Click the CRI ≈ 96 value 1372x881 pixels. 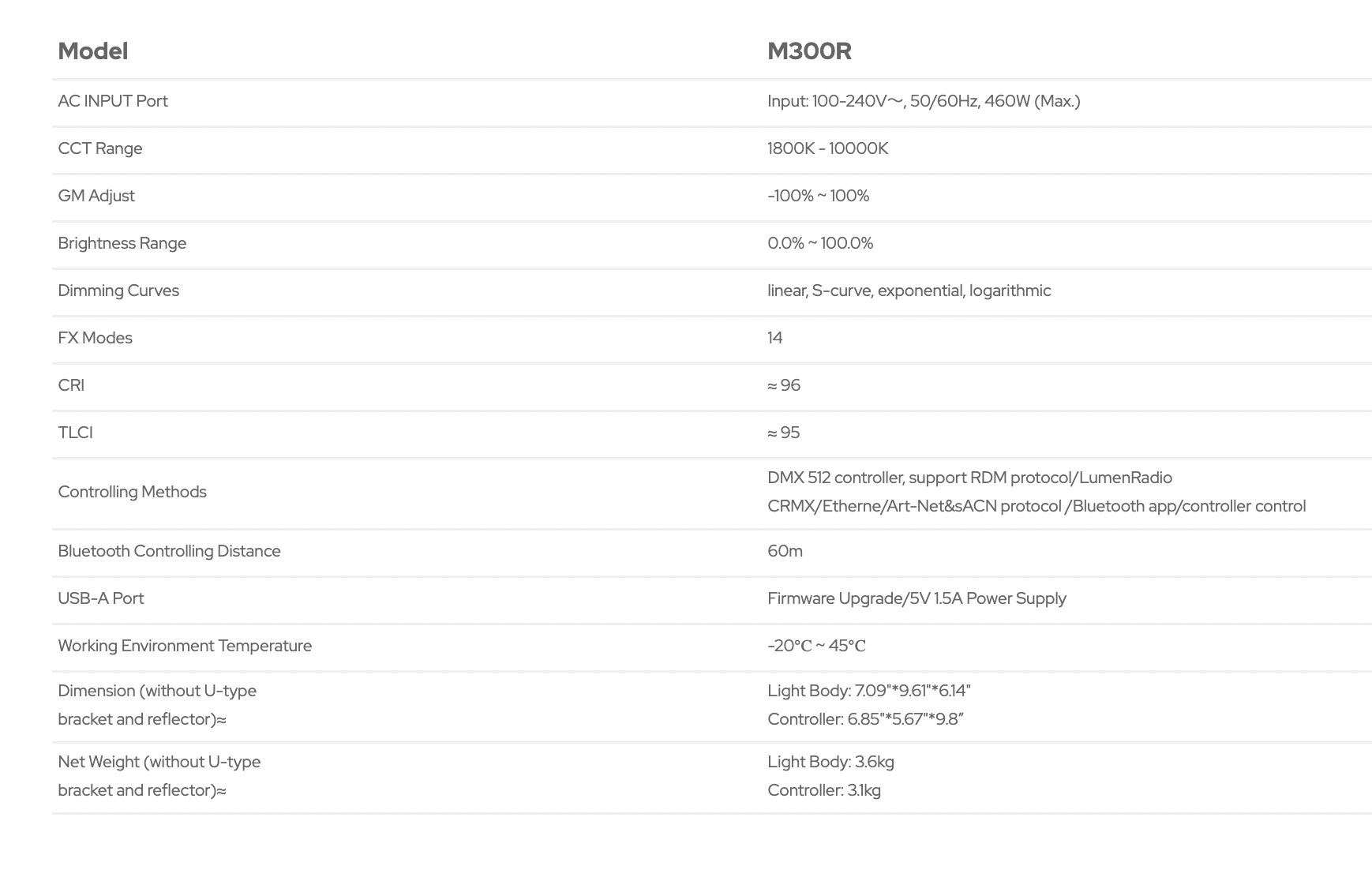[x=784, y=385]
